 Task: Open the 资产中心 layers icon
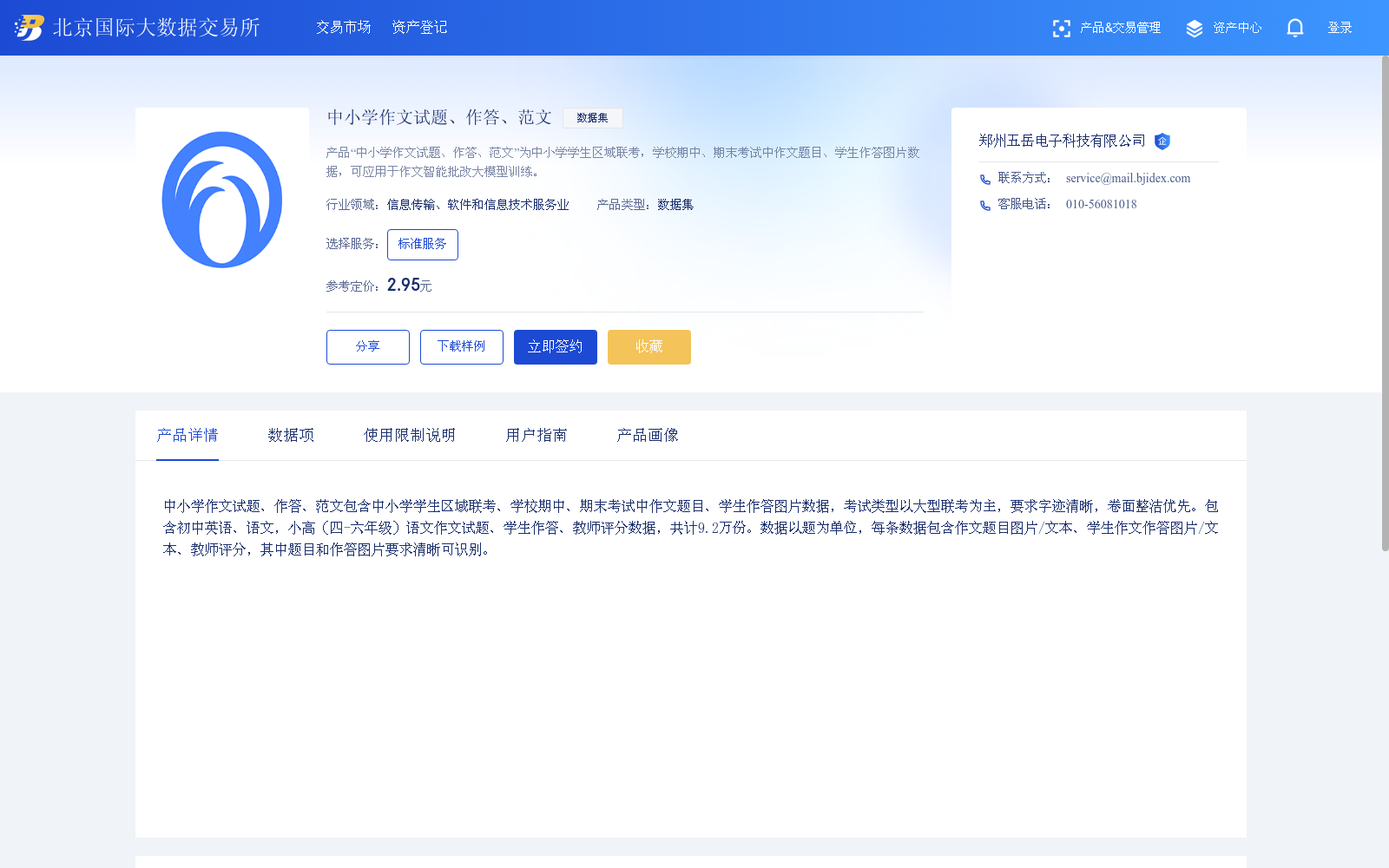click(x=1195, y=29)
